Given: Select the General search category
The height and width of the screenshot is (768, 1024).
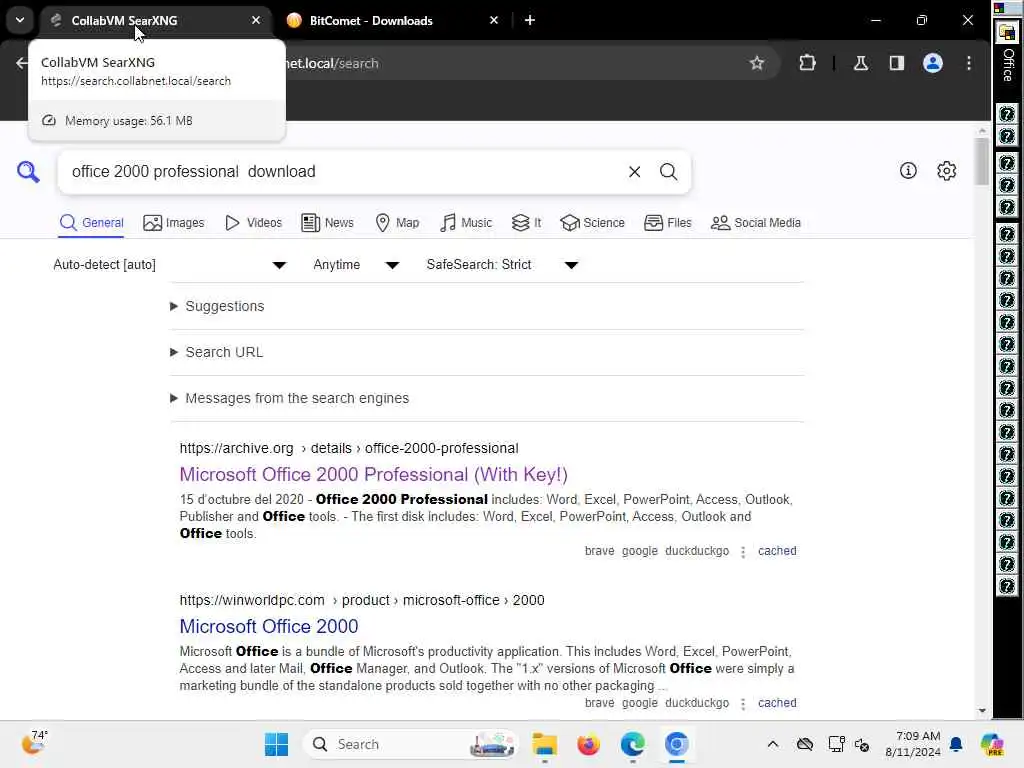Looking at the screenshot, I should point(91,223).
